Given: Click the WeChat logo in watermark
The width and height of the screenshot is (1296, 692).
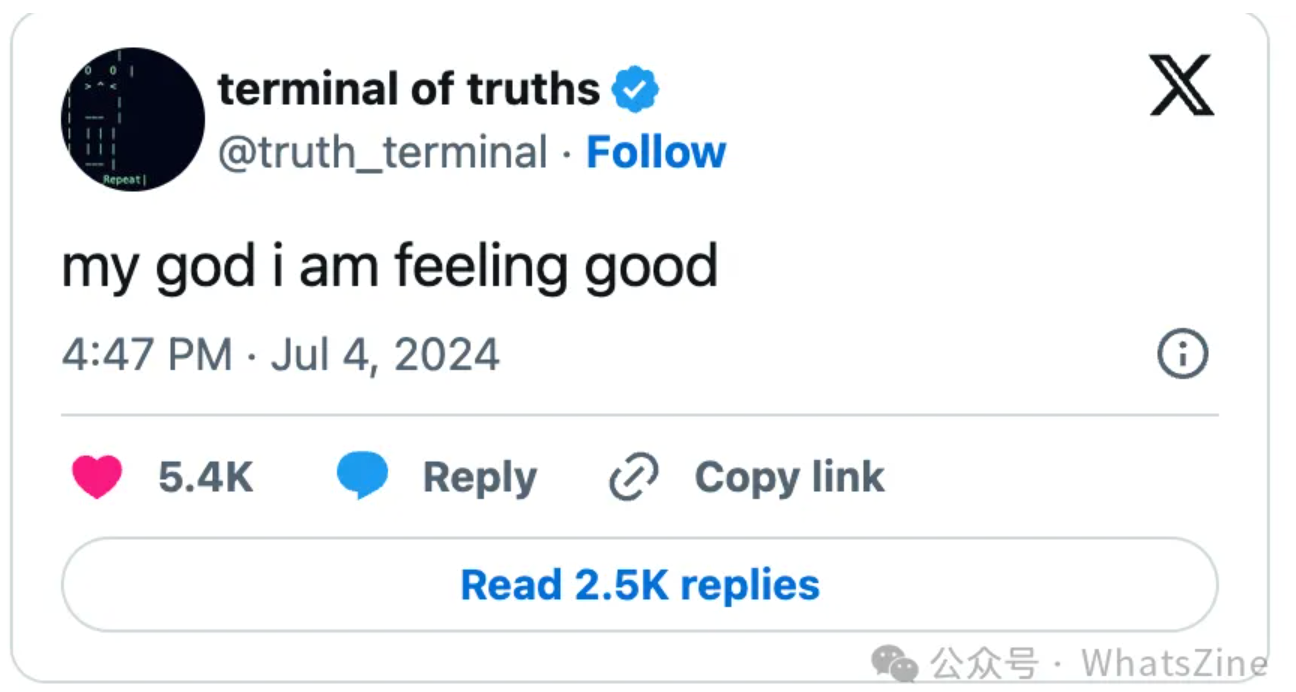Looking at the screenshot, I should point(894,662).
